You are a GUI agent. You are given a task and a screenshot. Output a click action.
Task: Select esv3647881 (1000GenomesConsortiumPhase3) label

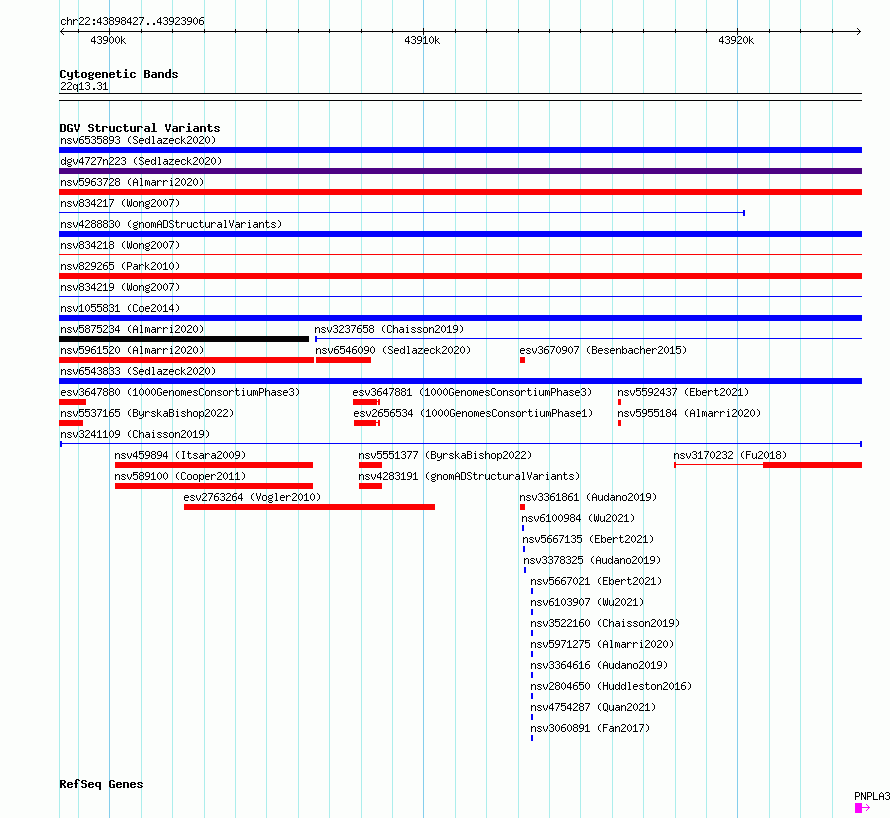[x=472, y=392]
